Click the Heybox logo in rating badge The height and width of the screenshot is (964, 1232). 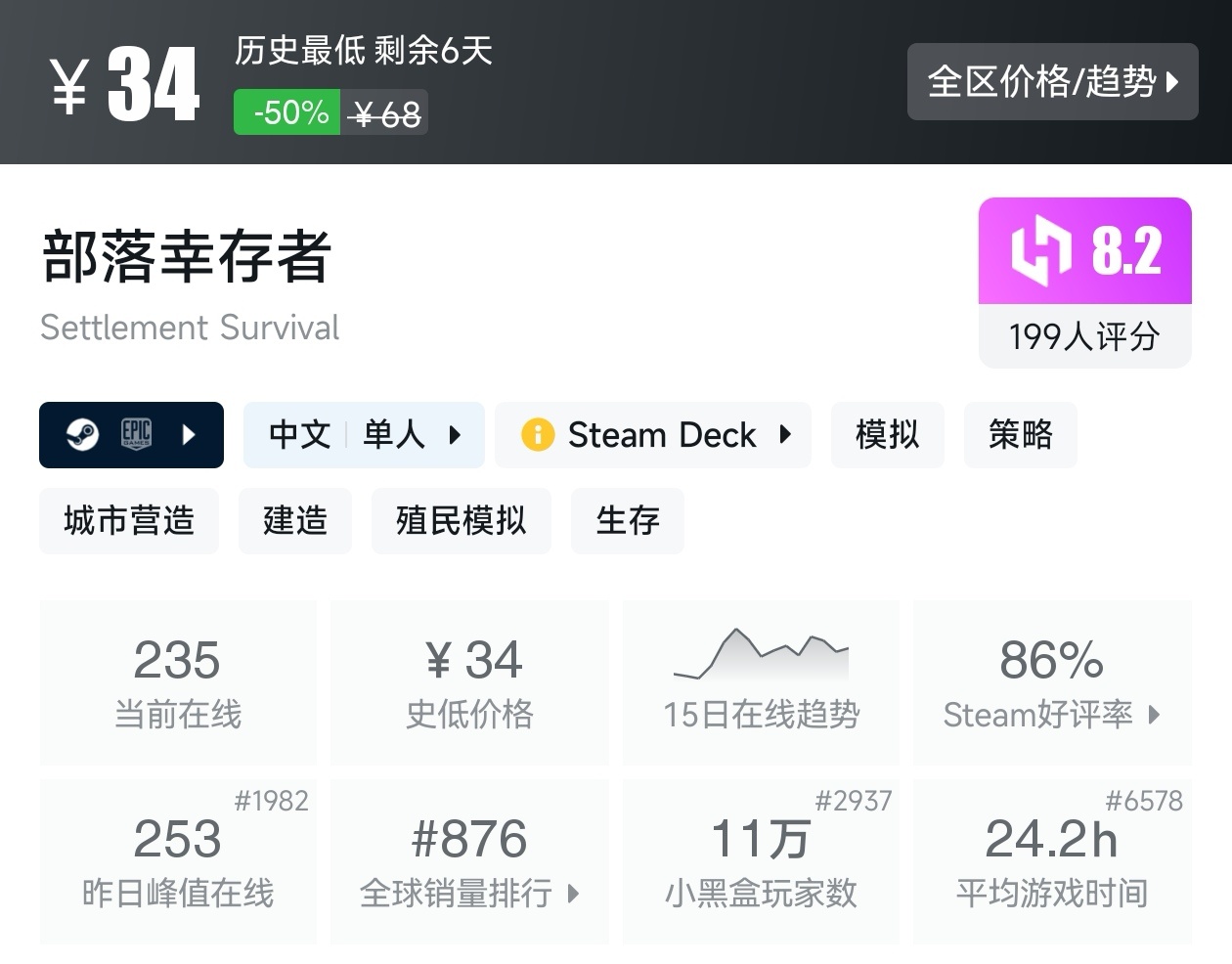(x=1041, y=251)
